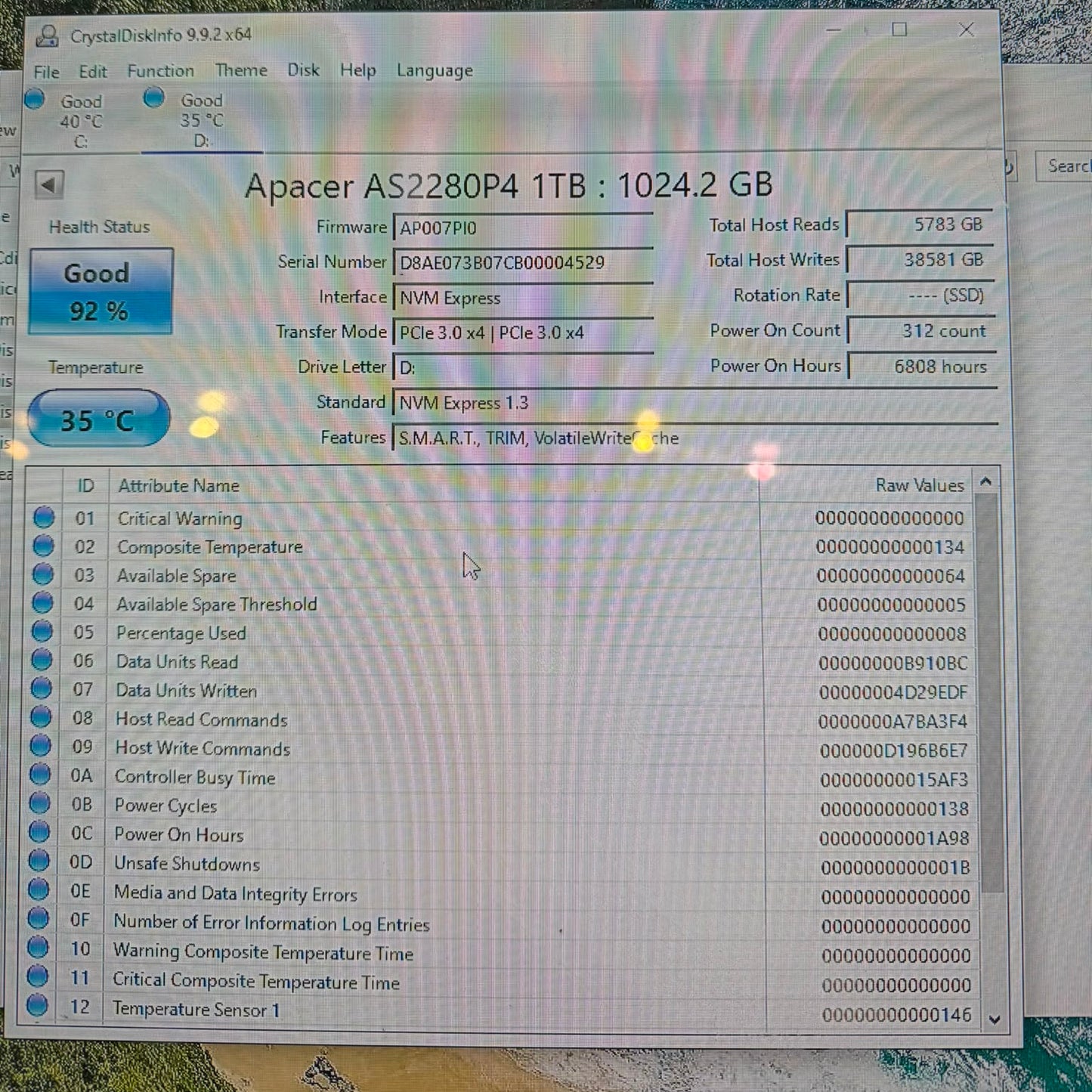Click the status circle for Unsafe Shutdowns
The image size is (1092, 1092).
(x=39, y=862)
